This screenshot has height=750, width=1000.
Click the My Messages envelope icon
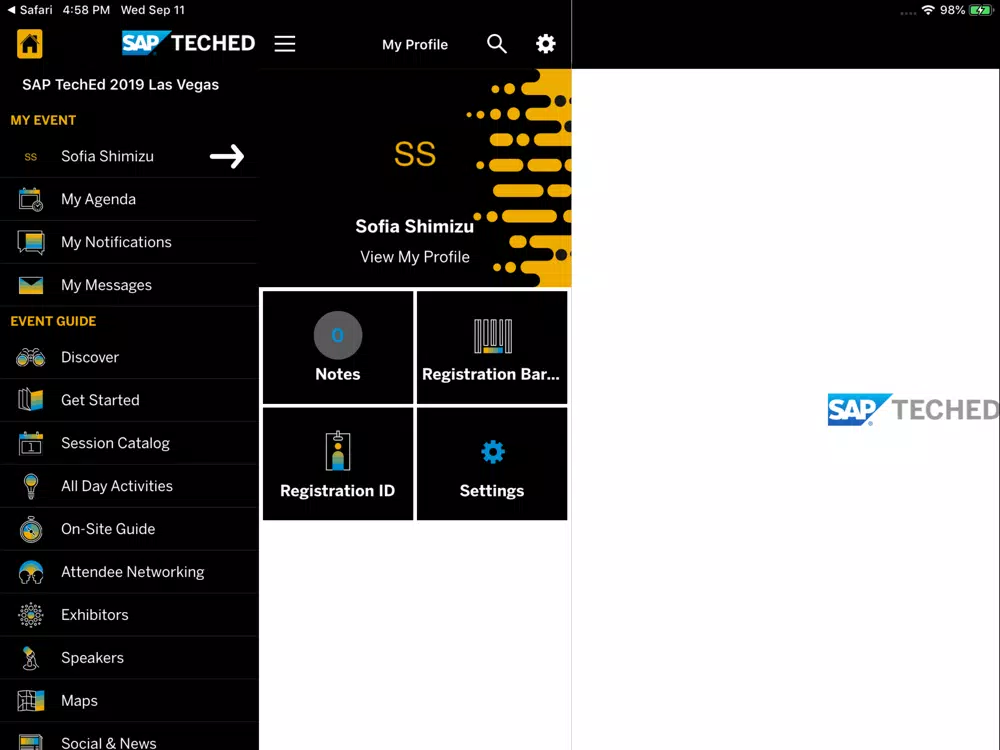(x=31, y=285)
